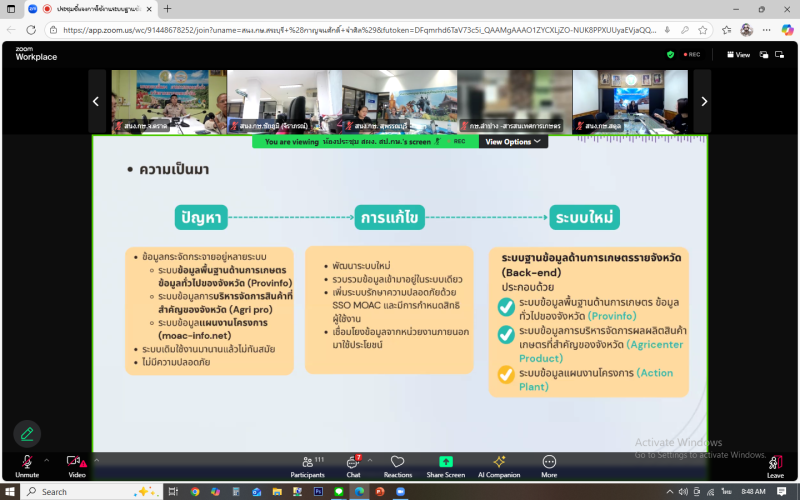Select the first participant video thumbnail

tap(168, 101)
